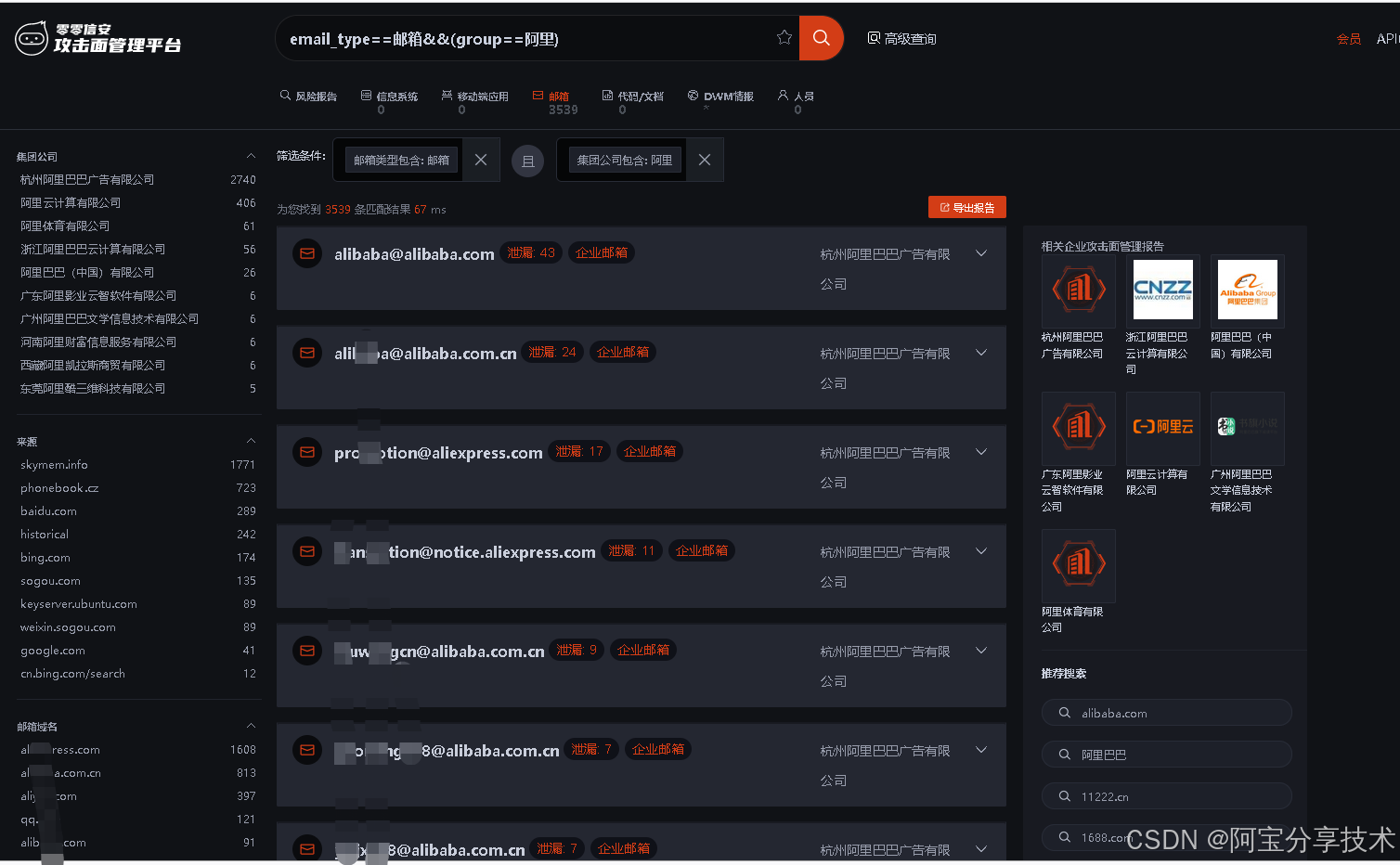1400x865 pixels.
Task: Click the 会员 link at top right
Action: coord(1349,39)
